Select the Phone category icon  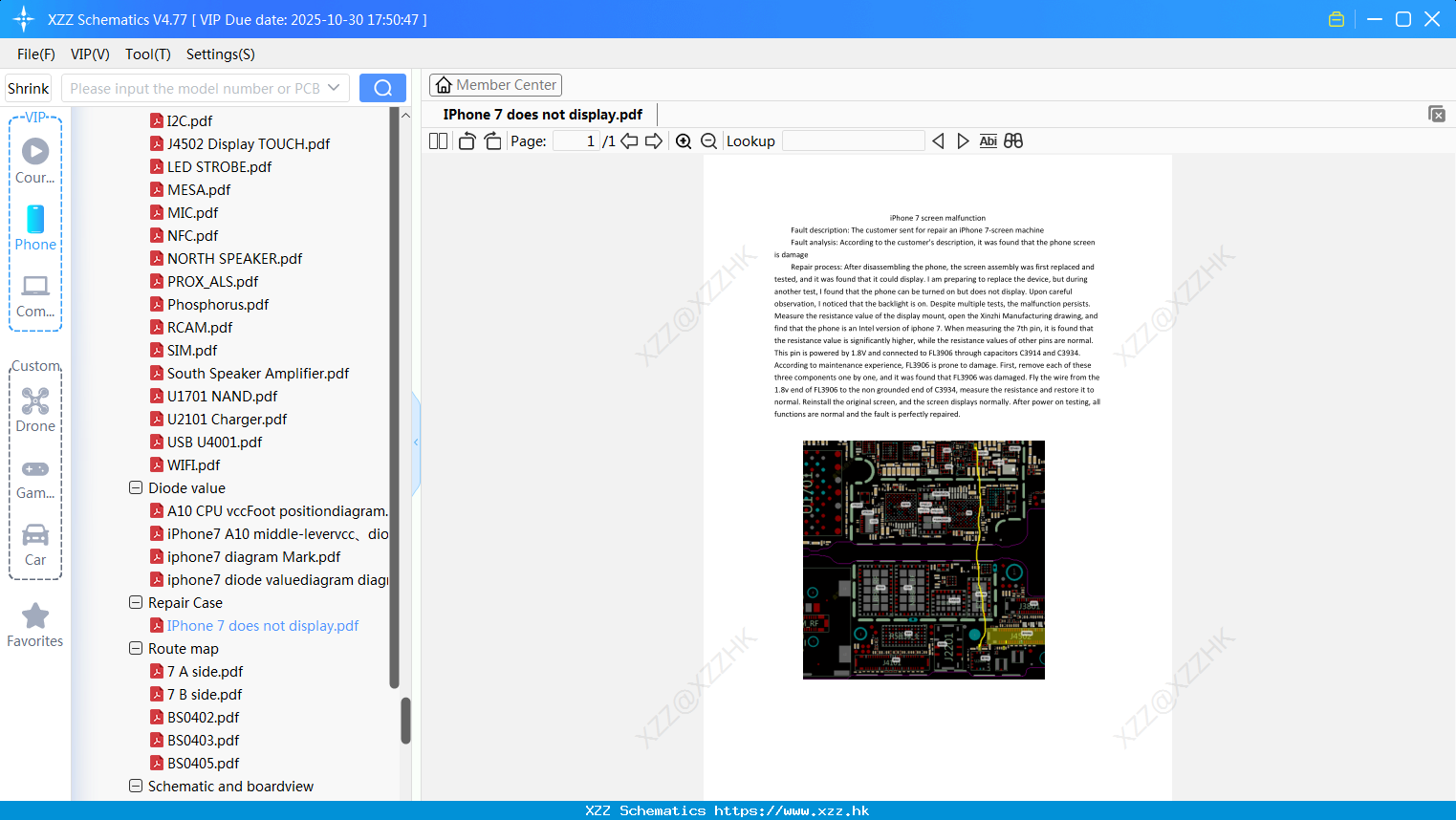(x=35, y=228)
